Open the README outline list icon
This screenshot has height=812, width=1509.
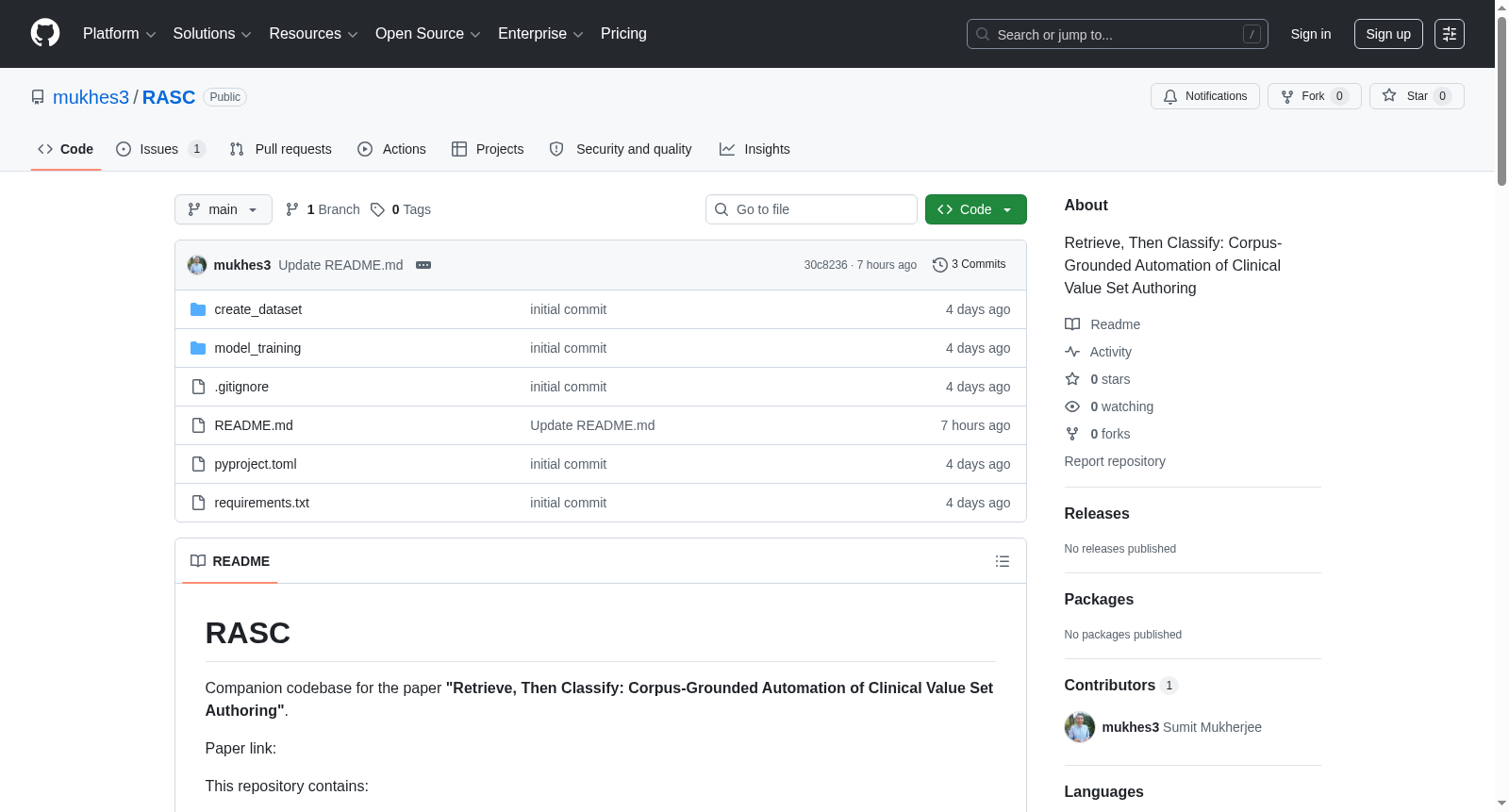[1003, 561]
